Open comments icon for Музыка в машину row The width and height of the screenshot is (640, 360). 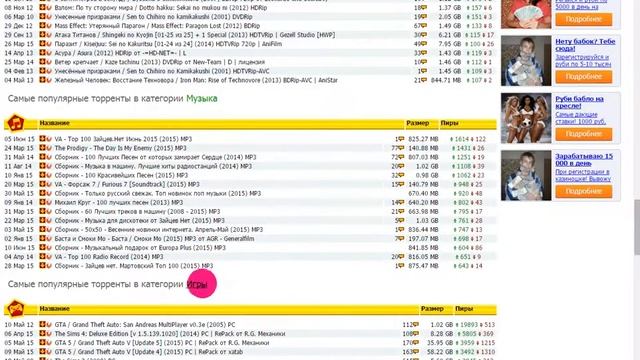[x=401, y=167]
